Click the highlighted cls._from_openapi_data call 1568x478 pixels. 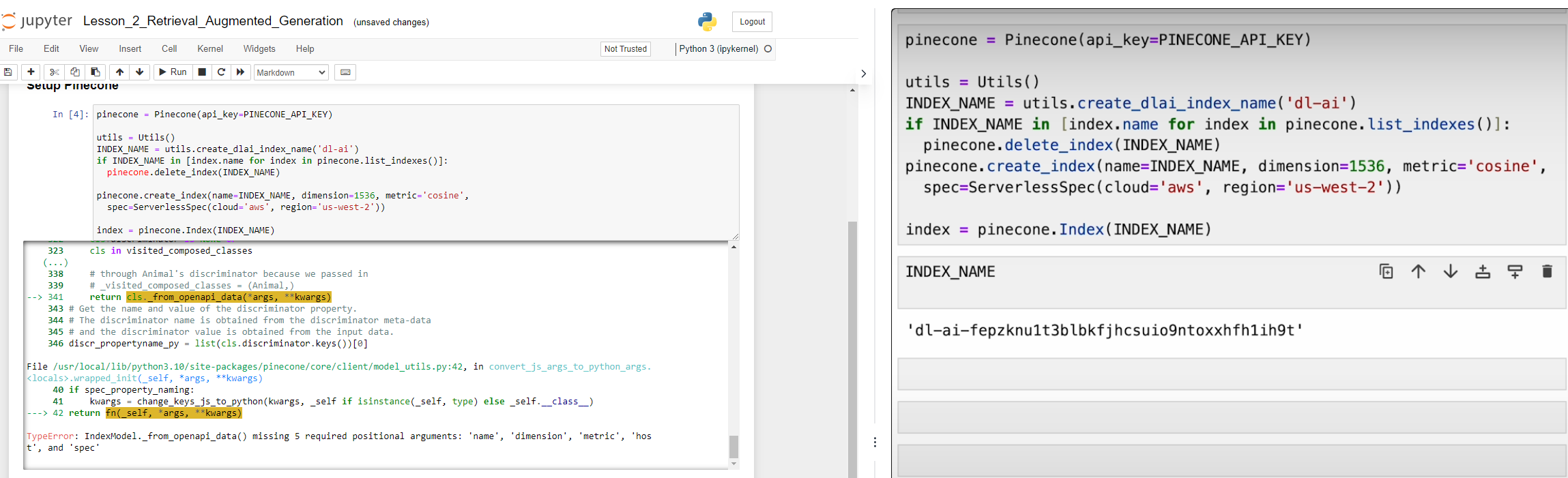(229, 297)
